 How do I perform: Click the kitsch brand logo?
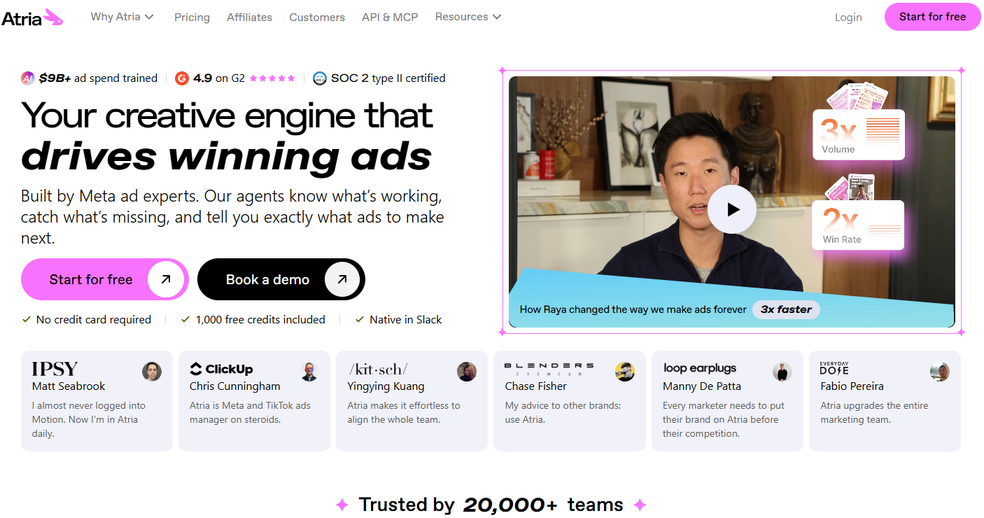(x=378, y=369)
